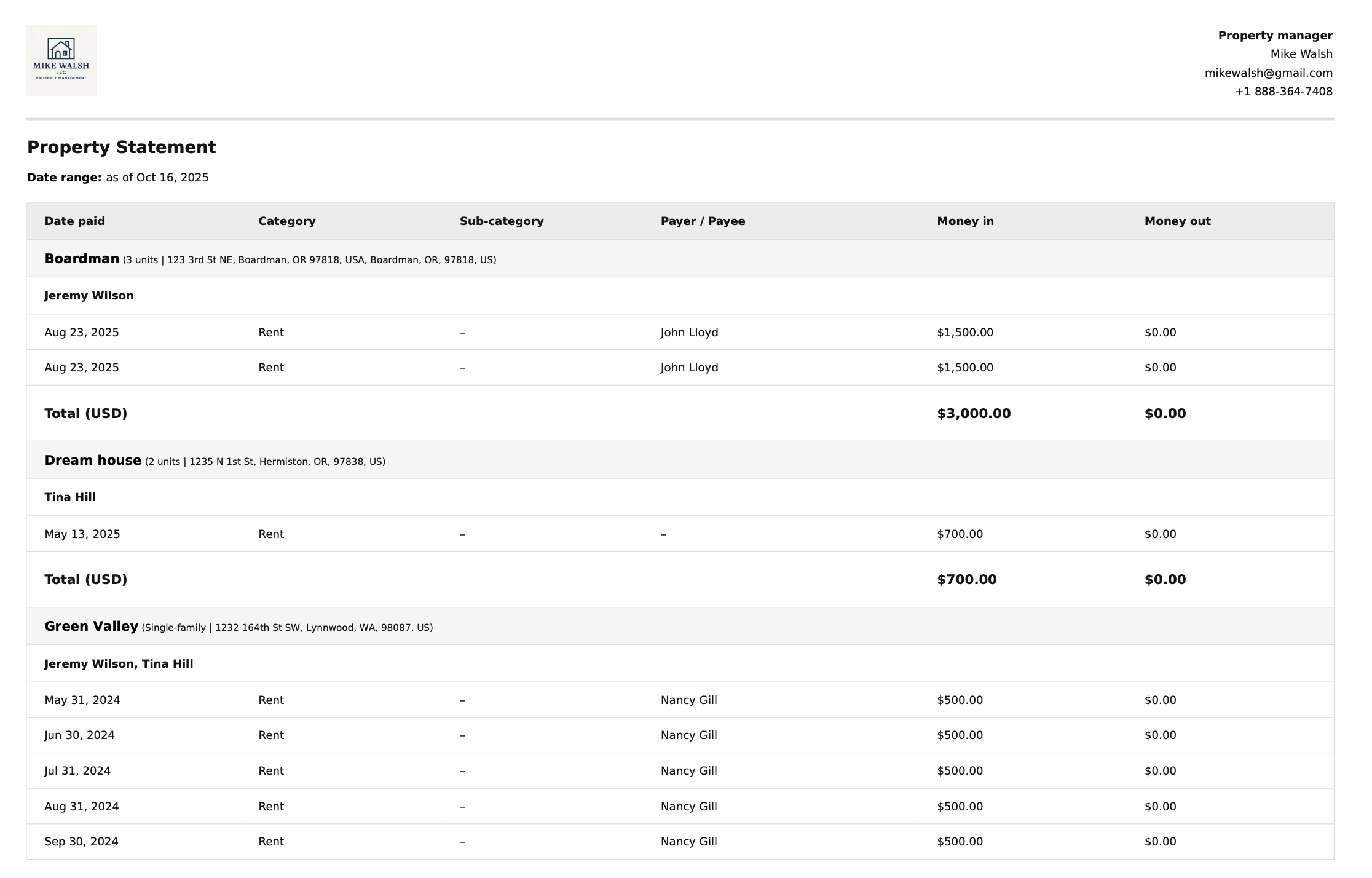The image size is (1372, 878).
Task: Click the Money in column header
Action: 964,221
